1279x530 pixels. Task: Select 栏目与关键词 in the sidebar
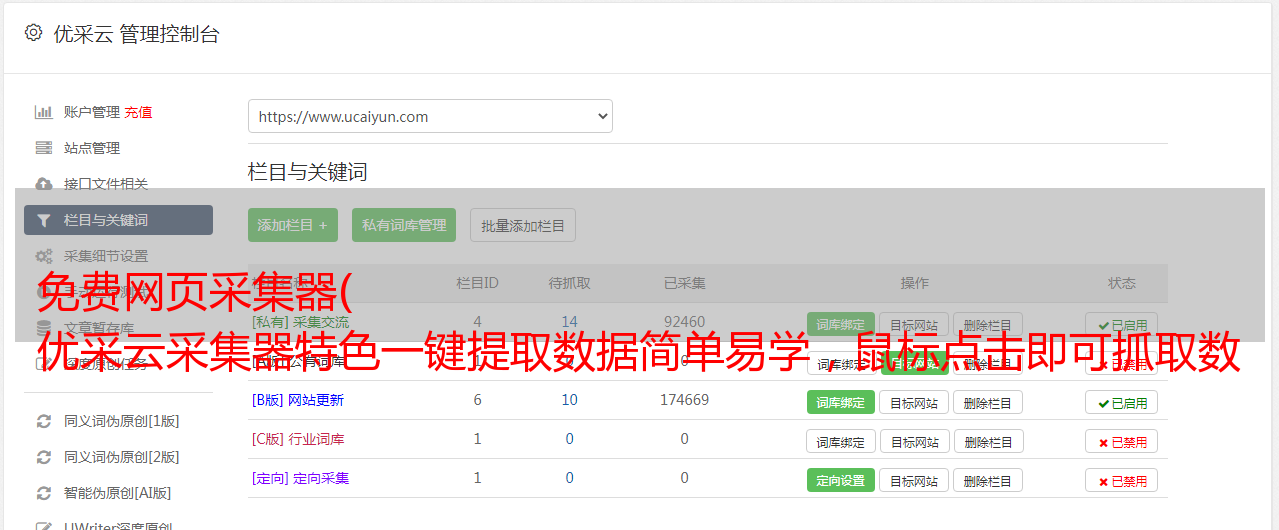coord(118,220)
